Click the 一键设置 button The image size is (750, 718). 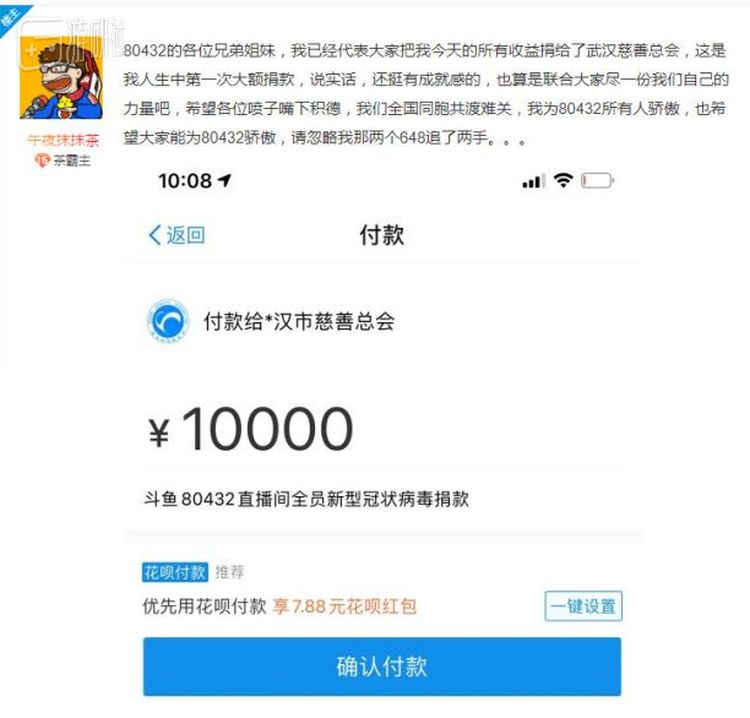583,606
